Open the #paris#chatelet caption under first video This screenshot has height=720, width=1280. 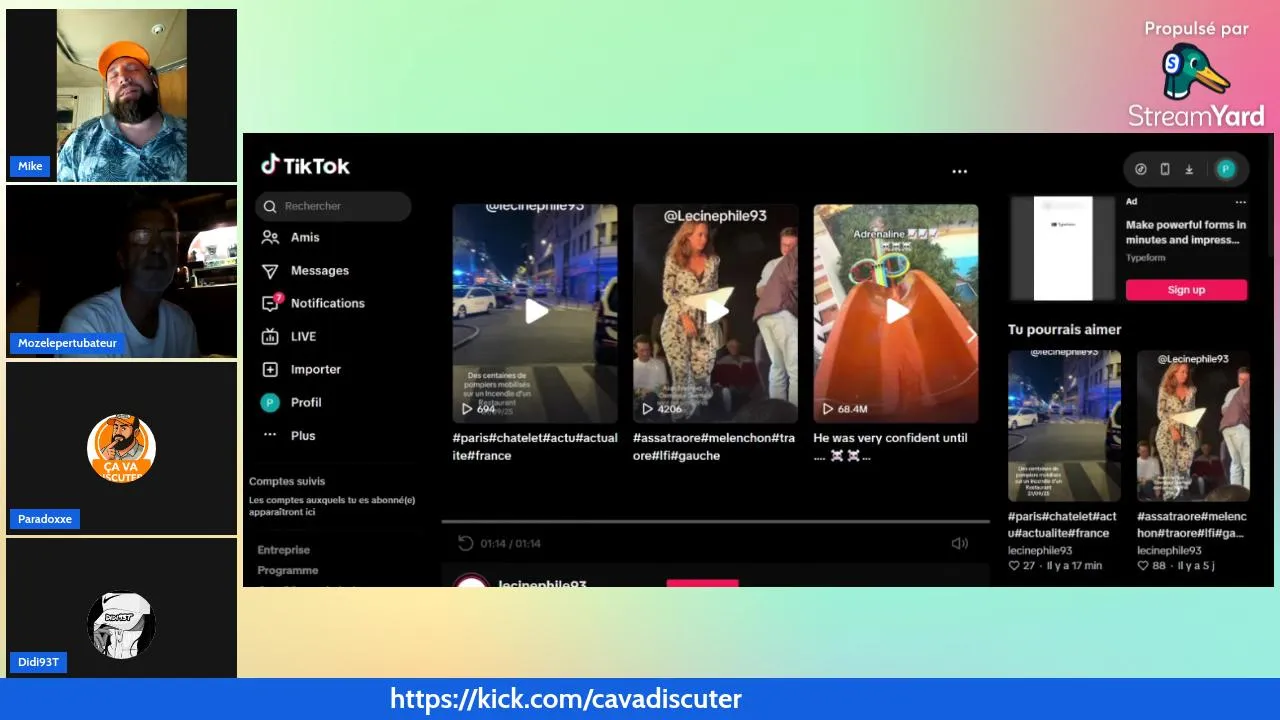coord(535,446)
